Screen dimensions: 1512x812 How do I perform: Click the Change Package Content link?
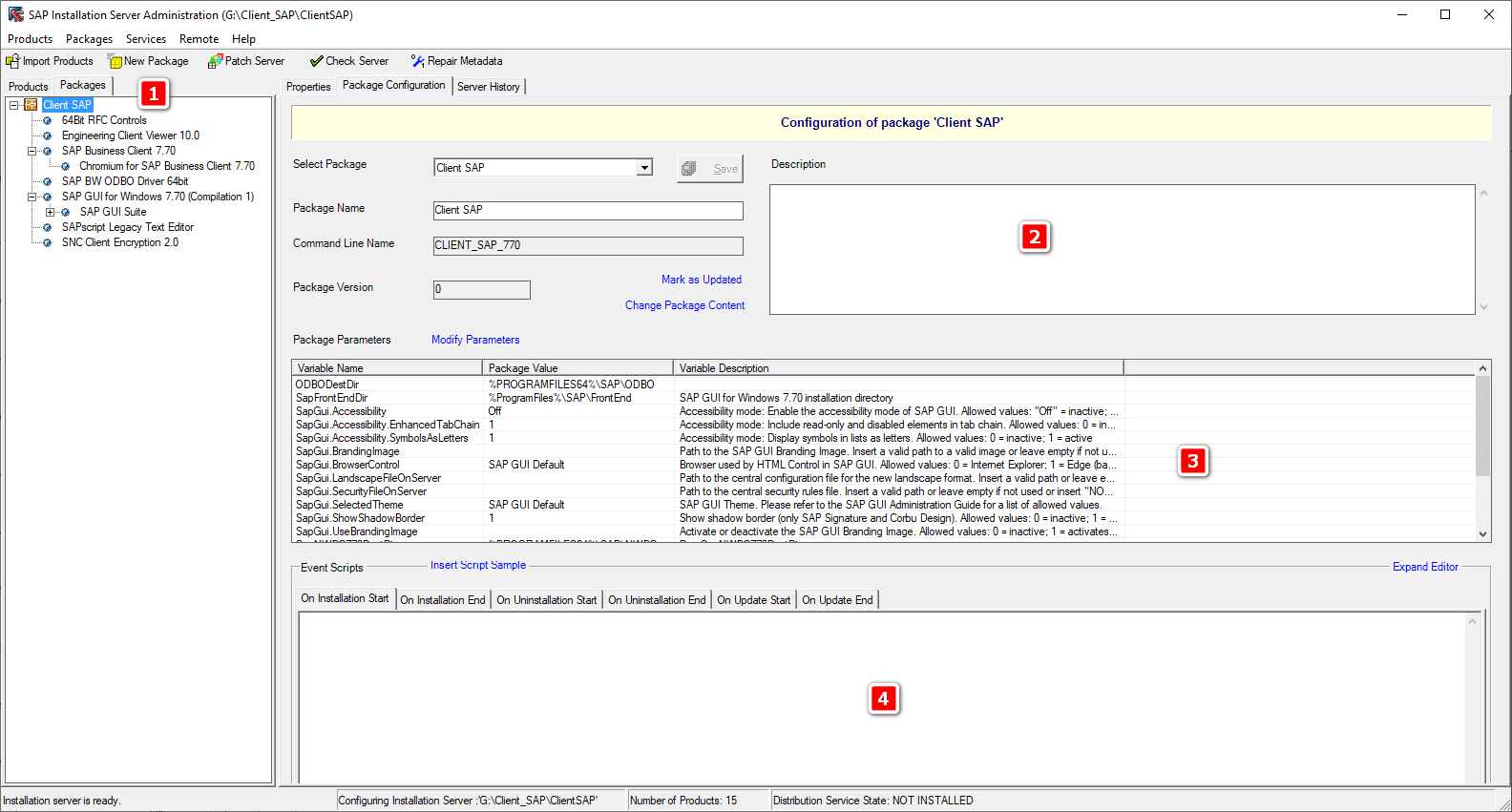[x=684, y=305]
